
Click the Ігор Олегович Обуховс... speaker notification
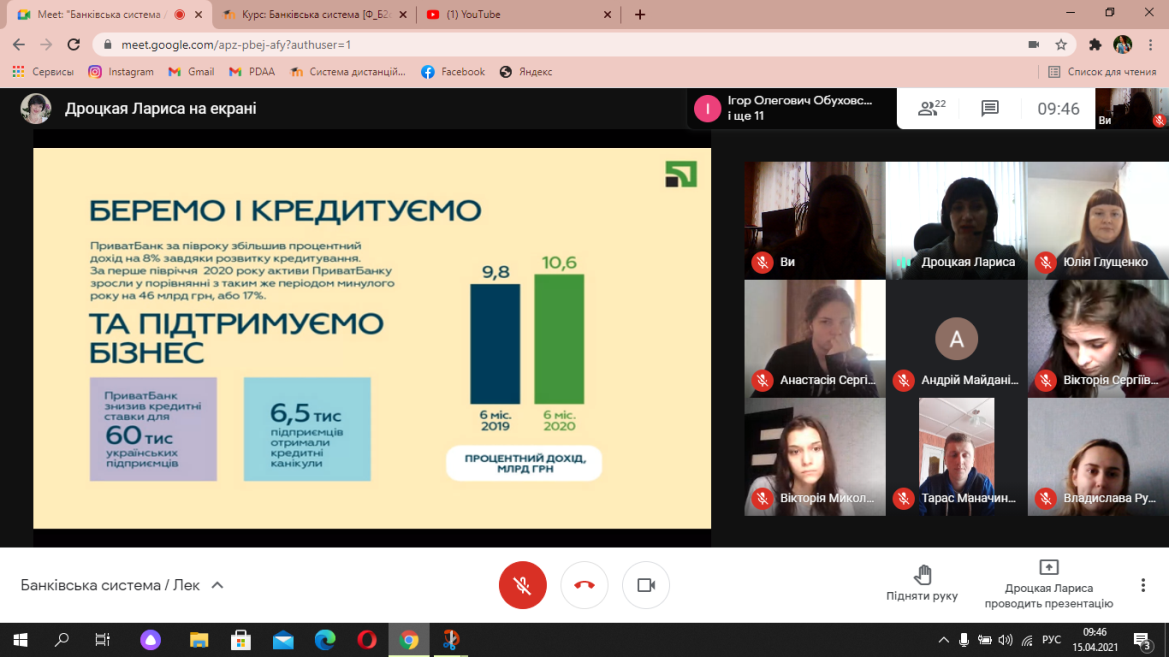pos(792,108)
